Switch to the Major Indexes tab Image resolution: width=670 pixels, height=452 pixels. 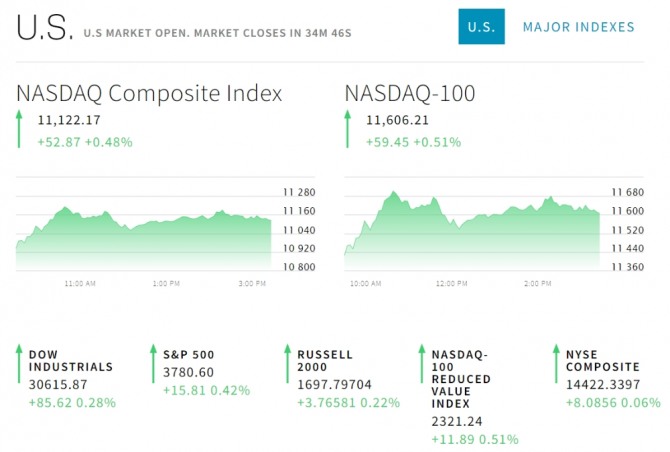pos(578,27)
